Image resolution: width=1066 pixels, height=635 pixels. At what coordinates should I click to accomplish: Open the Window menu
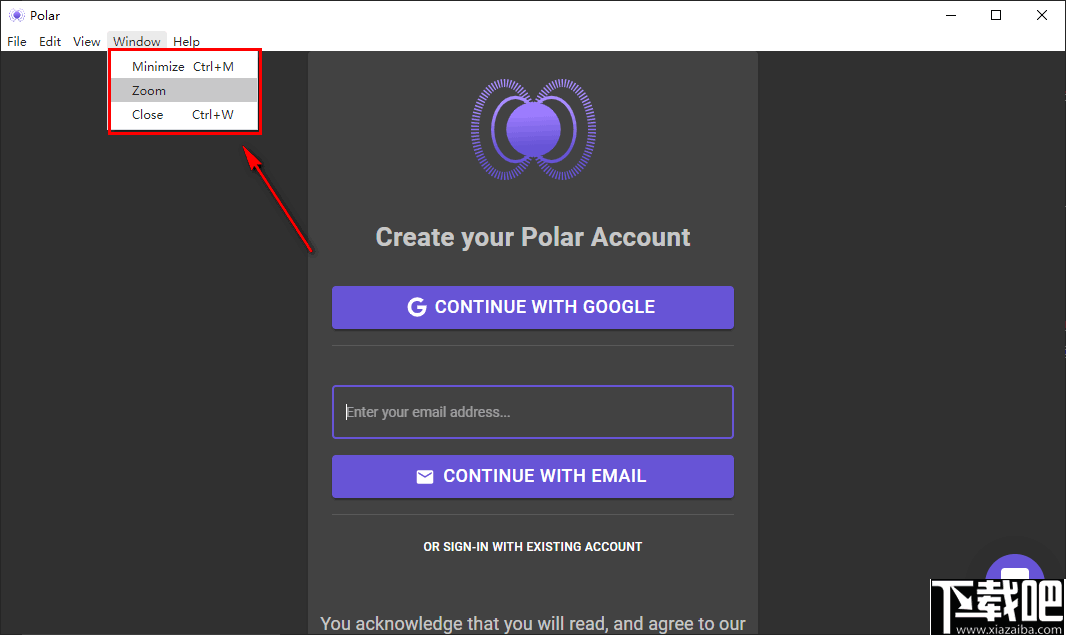[137, 41]
